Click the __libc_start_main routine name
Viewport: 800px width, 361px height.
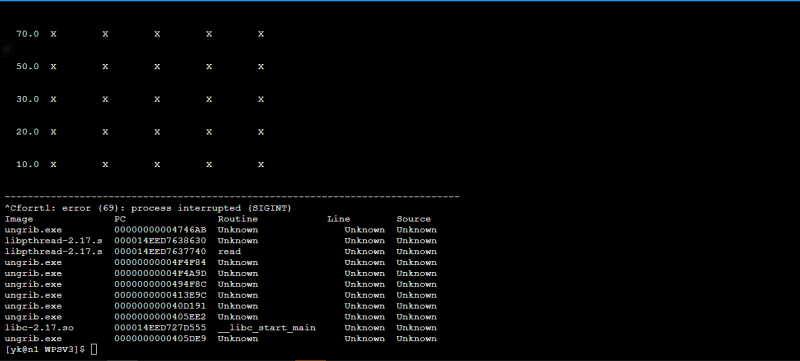[x=267, y=328]
